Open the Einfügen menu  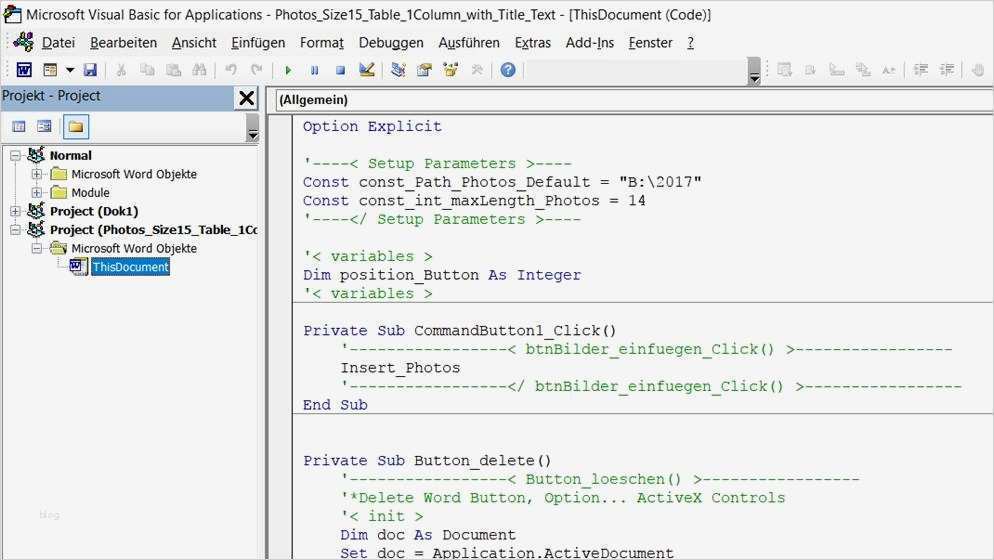tap(258, 42)
